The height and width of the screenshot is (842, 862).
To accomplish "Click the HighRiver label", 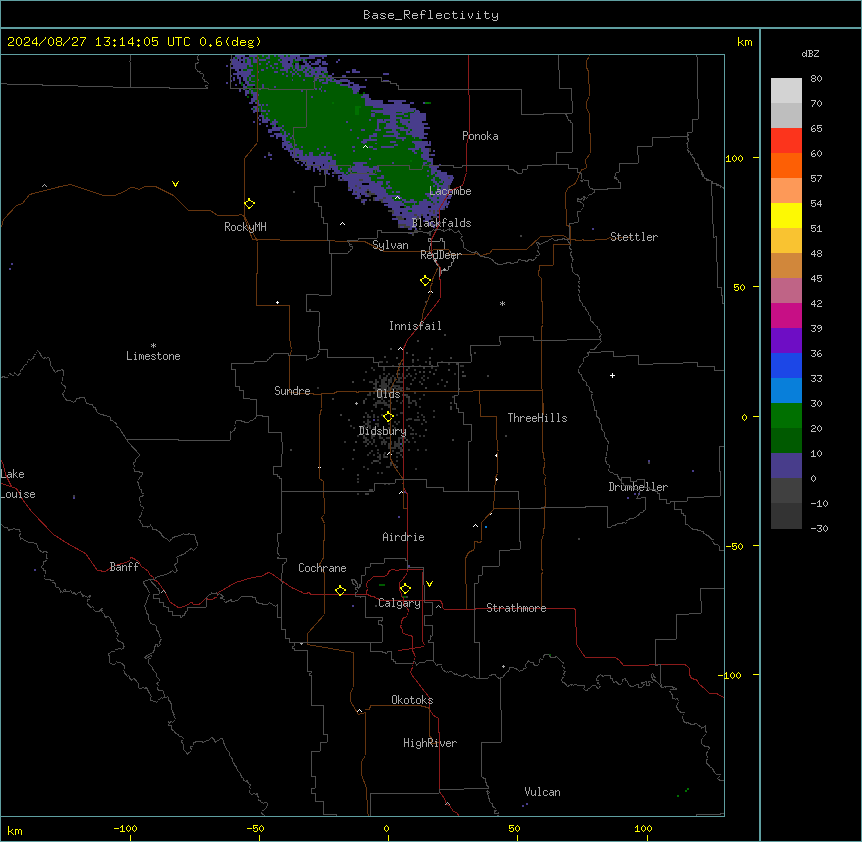I will 430,743.
